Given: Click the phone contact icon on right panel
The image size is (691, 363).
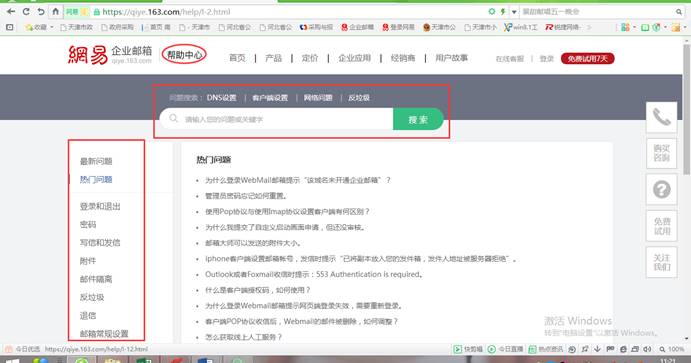Looking at the screenshot, I should click(x=661, y=117).
